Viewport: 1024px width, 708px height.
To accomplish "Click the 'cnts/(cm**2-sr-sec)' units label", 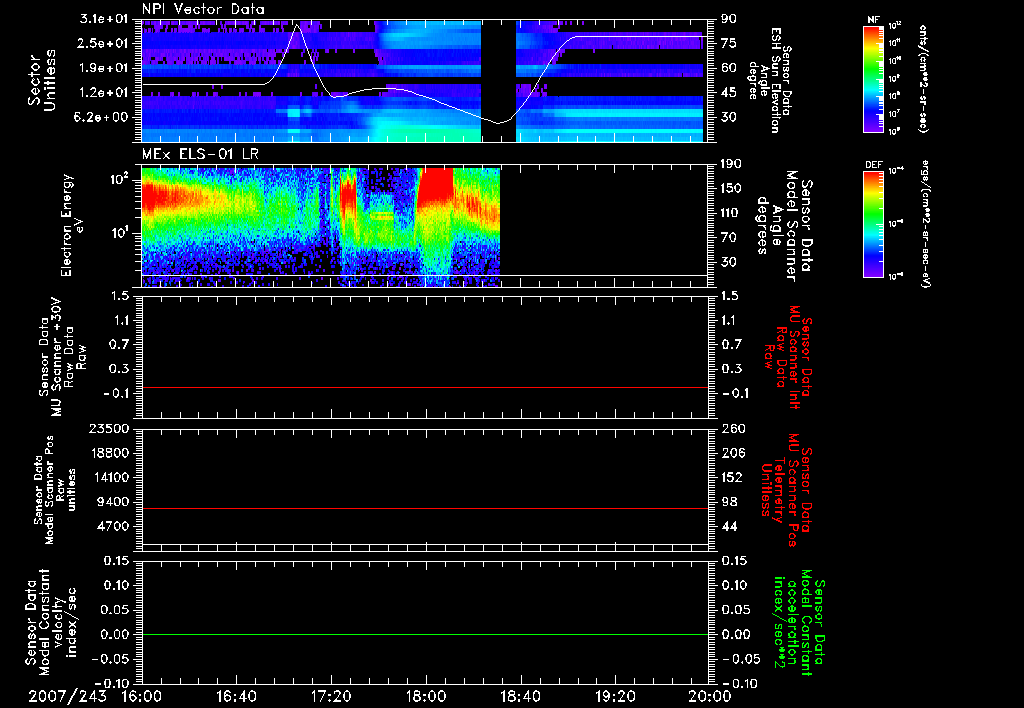I will [923, 78].
